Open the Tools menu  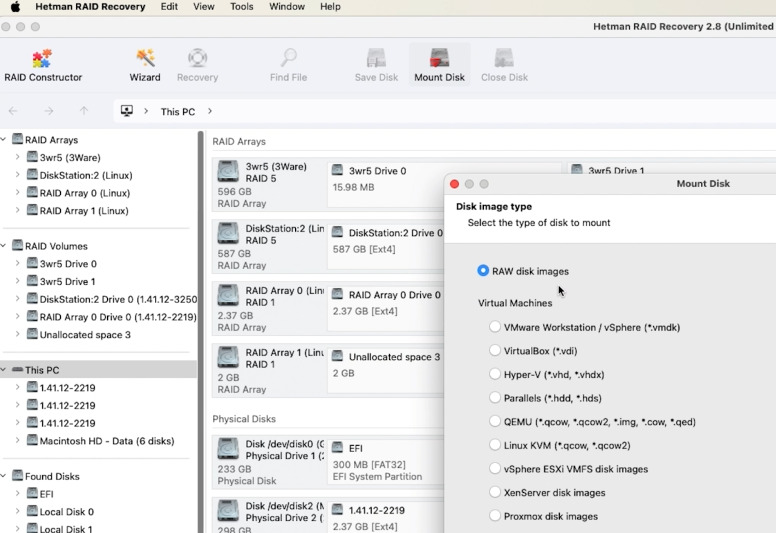pos(242,6)
